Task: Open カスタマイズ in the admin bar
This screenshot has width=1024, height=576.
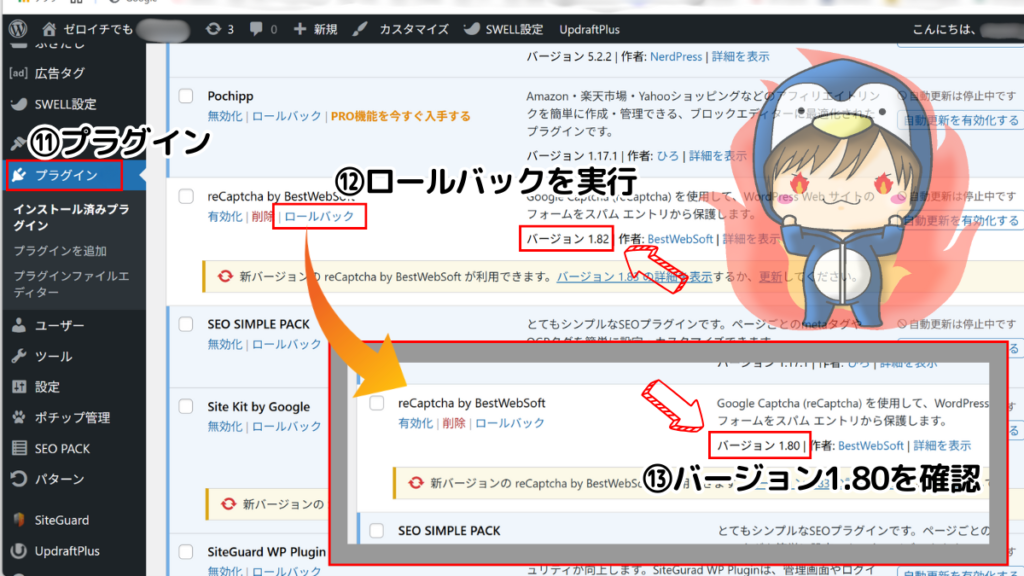Action: click(401, 29)
